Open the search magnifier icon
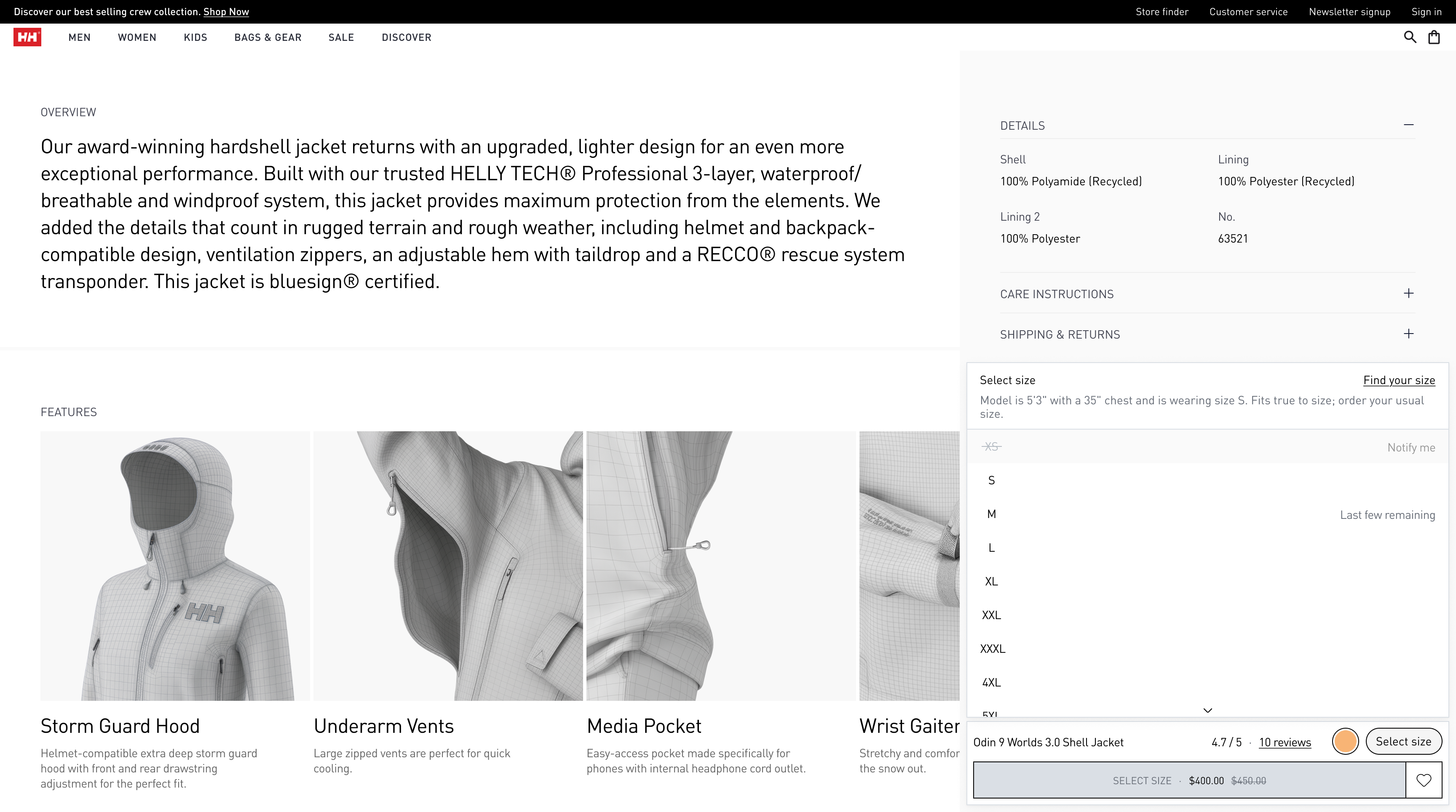1456x812 pixels. tap(1410, 37)
